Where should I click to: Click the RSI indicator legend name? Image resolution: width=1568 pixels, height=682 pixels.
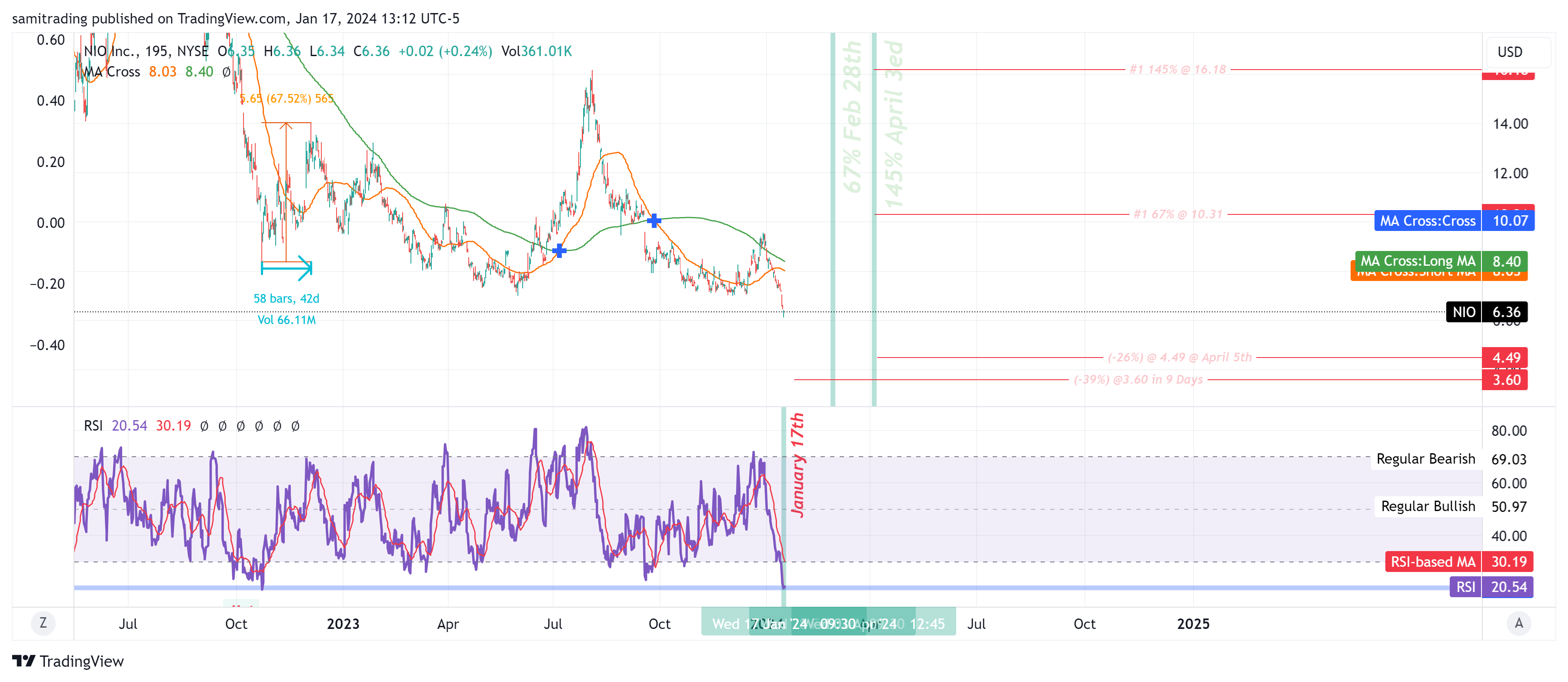[93, 426]
